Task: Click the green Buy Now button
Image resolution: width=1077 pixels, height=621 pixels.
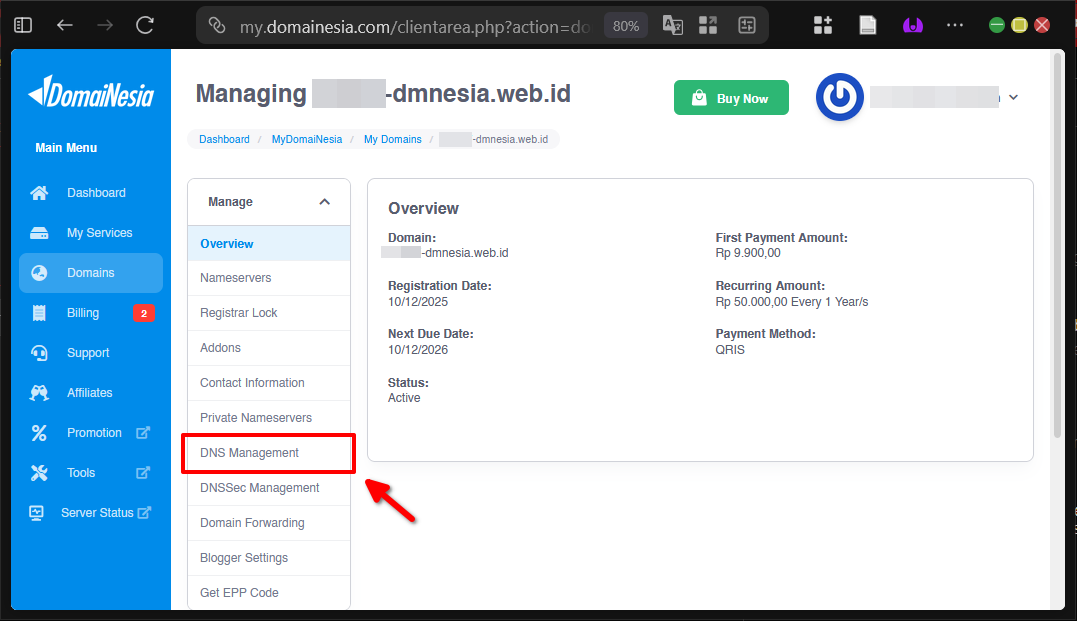Action: tap(731, 97)
